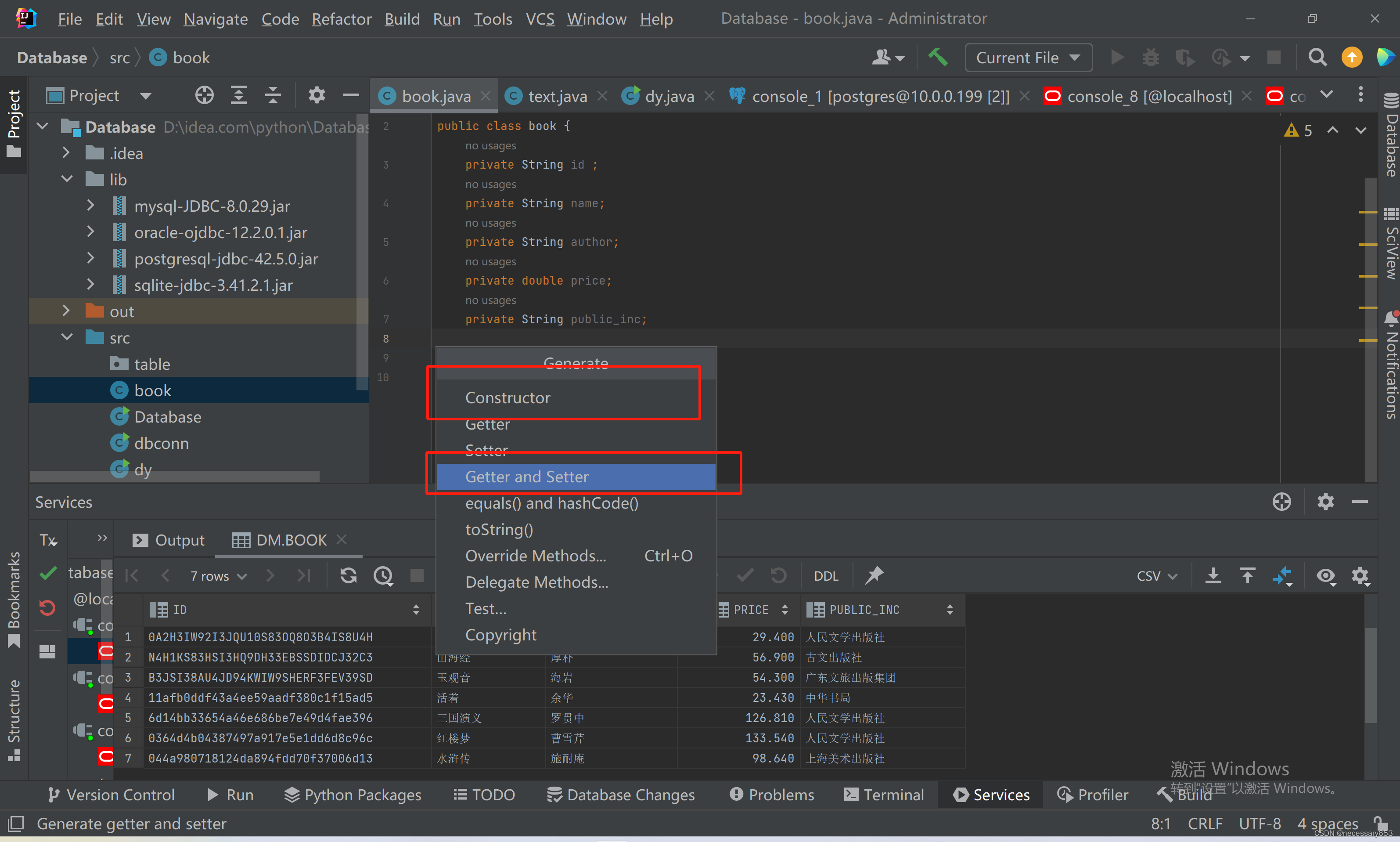The height and width of the screenshot is (842, 1400).
Task: Toggle the data view eye icon
Action: click(1326, 576)
